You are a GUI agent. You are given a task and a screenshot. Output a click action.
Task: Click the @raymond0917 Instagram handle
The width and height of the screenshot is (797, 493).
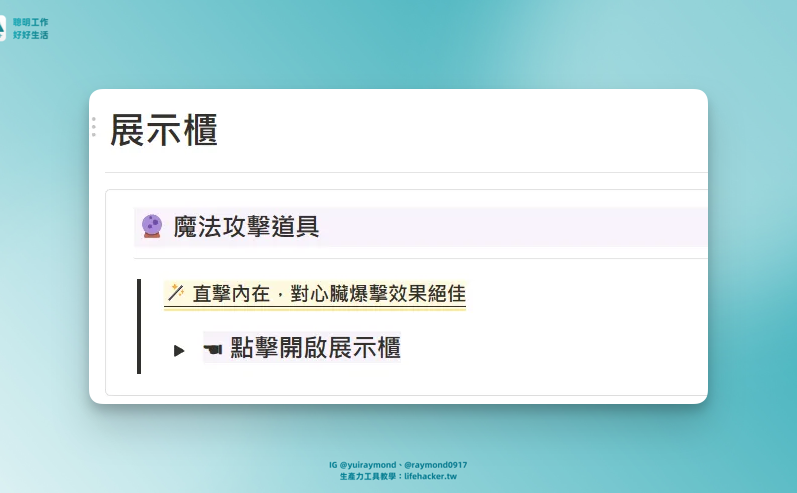[436, 465]
